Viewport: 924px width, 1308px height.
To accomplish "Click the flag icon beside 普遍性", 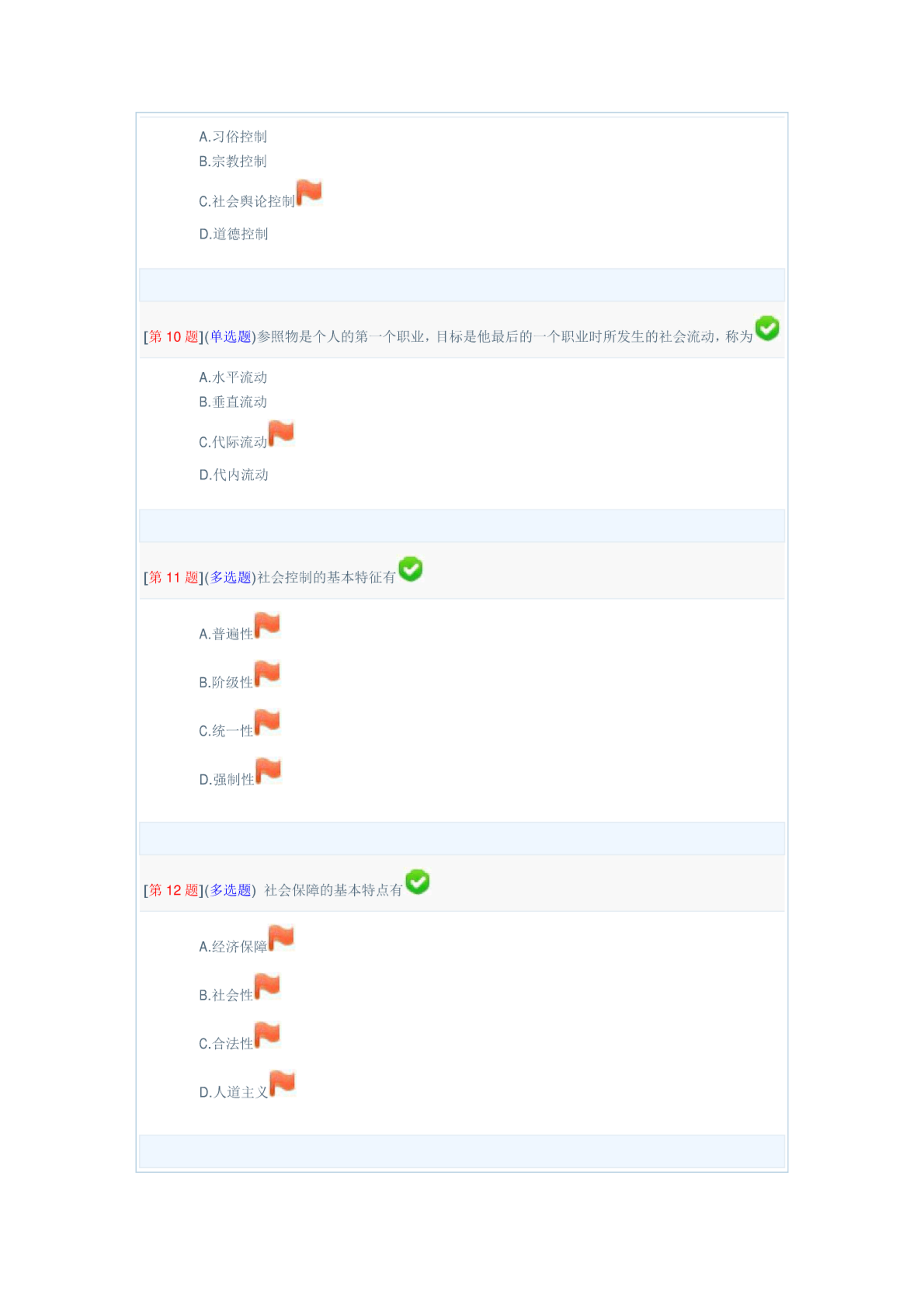I will (x=267, y=625).
